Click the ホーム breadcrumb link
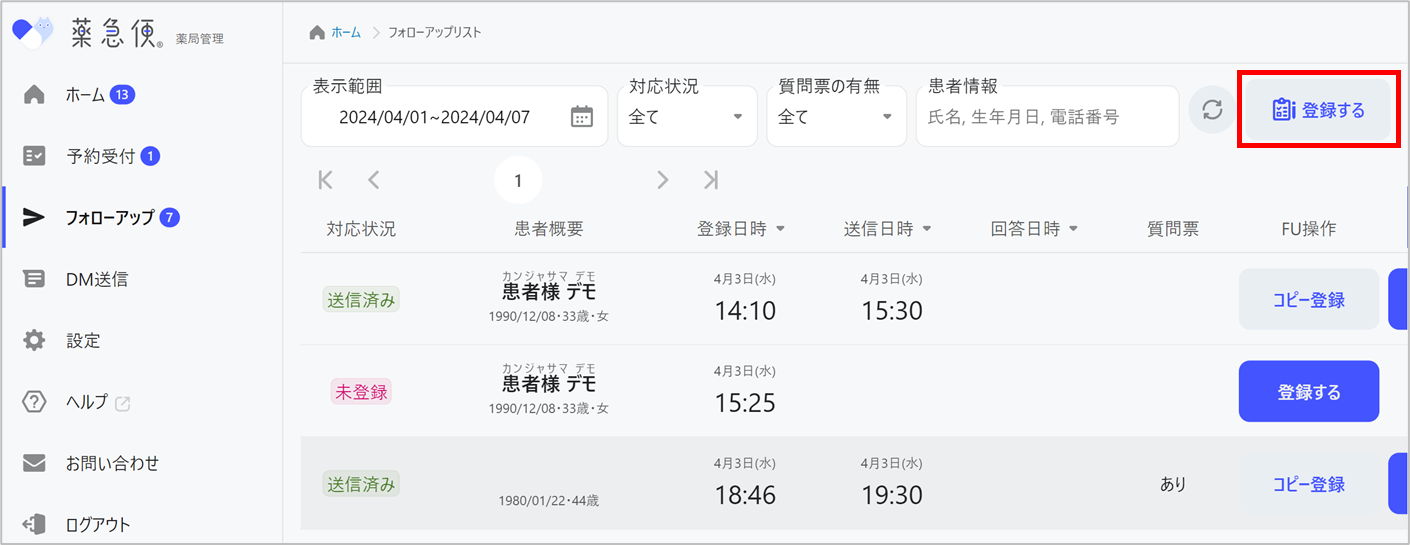 tap(346, 33)
